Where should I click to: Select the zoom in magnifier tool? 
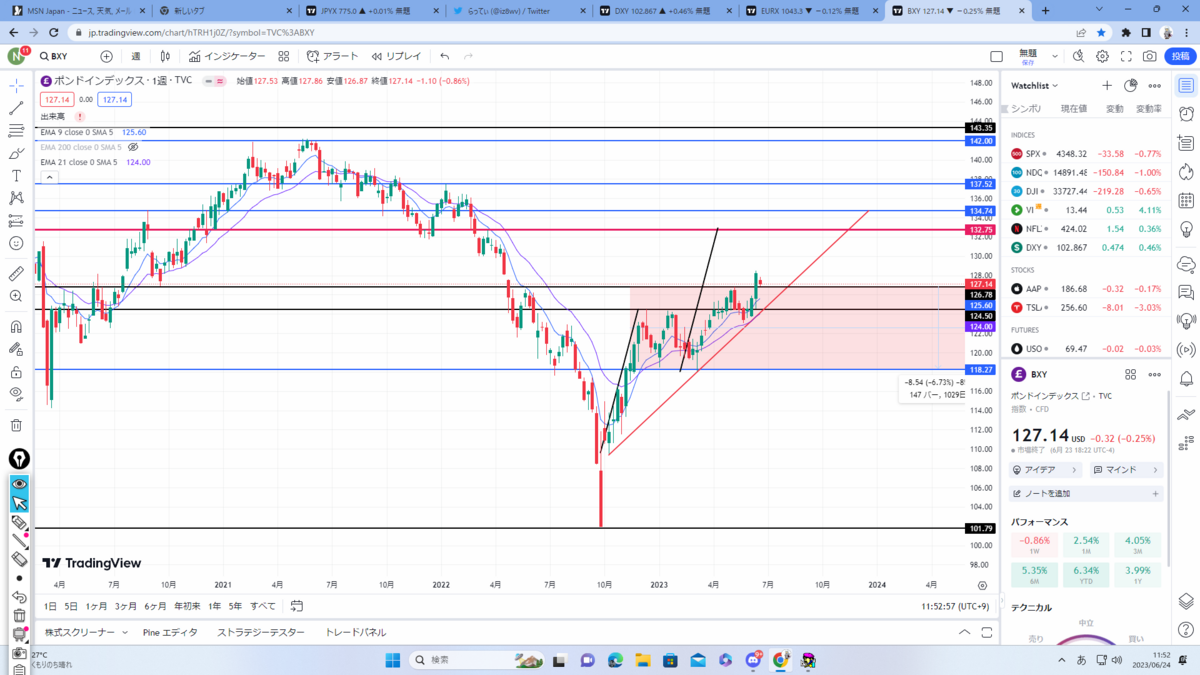[17, 296]
